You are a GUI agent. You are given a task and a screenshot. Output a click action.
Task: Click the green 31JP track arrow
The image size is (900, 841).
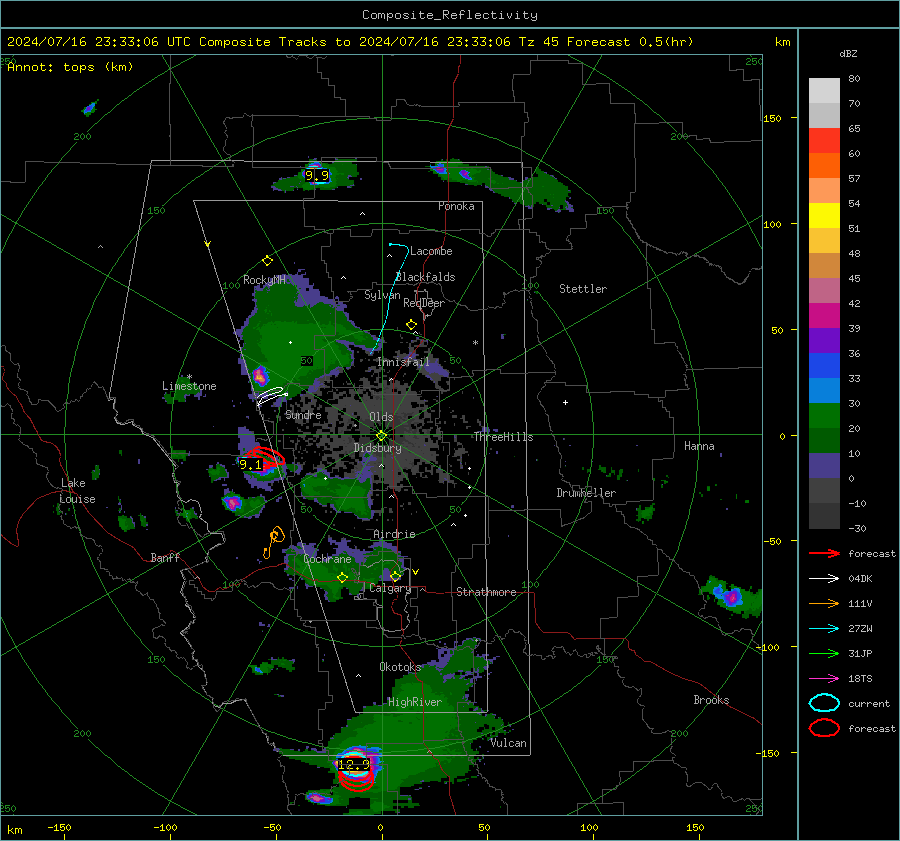(824, 653)
